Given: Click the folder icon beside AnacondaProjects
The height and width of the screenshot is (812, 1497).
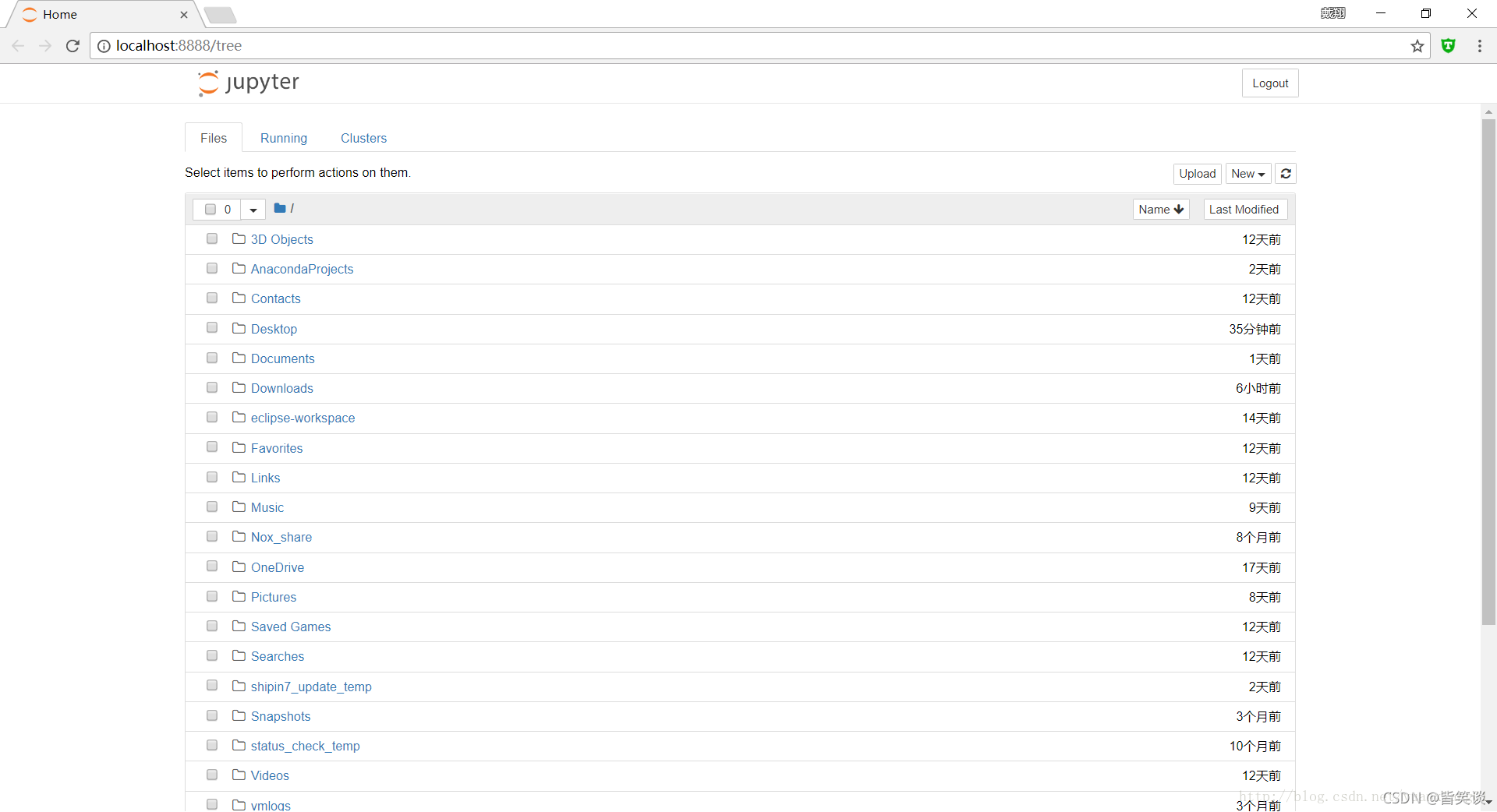Looking at the screenshot, I should 239,268.
